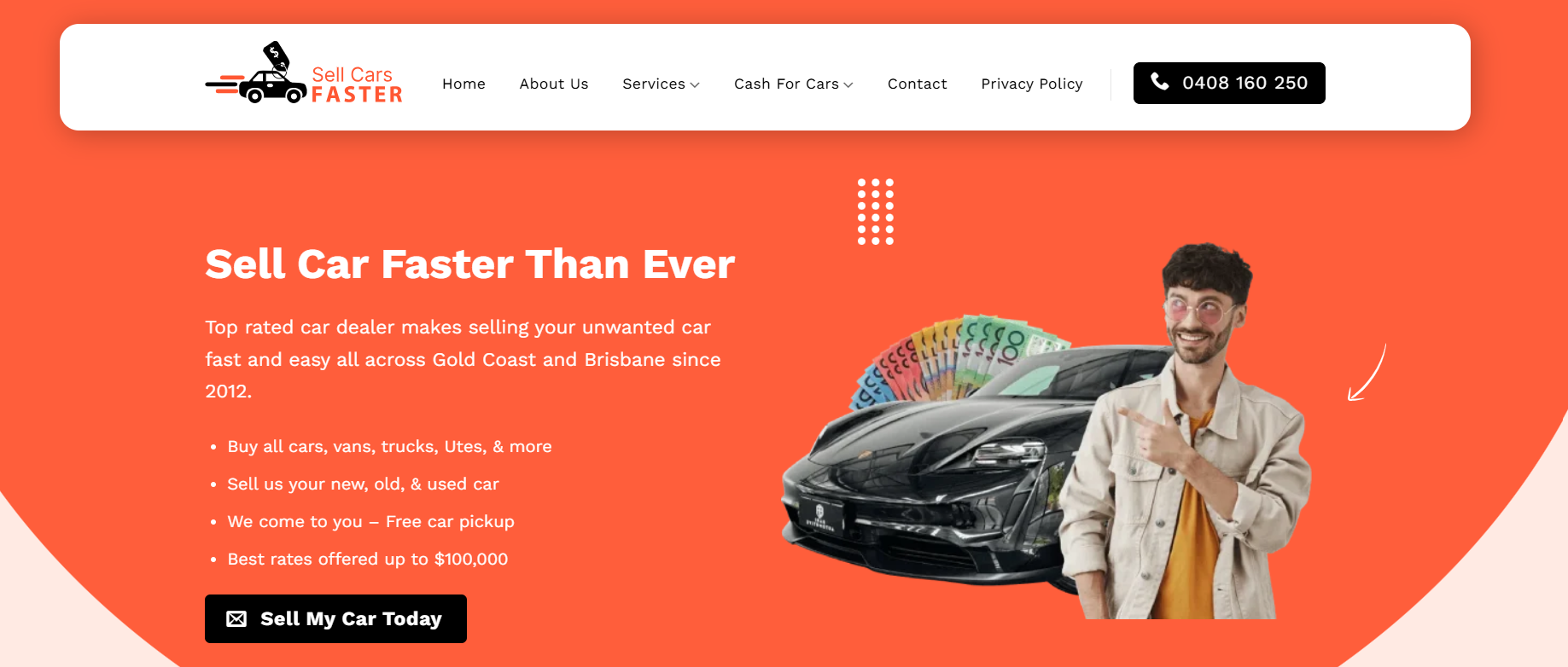Viewport: 1568px width, 667px height.
Task: View the Privacy Policy page
Action: tap(1032, 84)
